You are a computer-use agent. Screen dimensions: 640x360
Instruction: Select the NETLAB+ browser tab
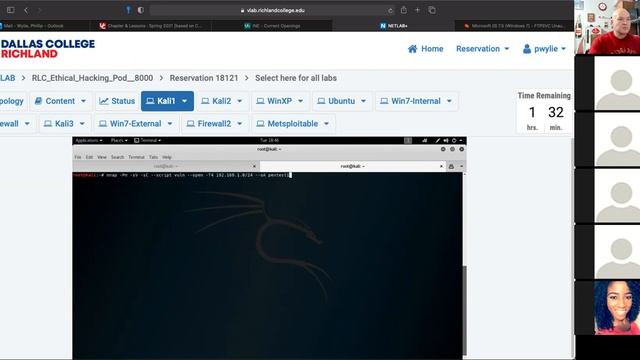click(x=393, y=26)
